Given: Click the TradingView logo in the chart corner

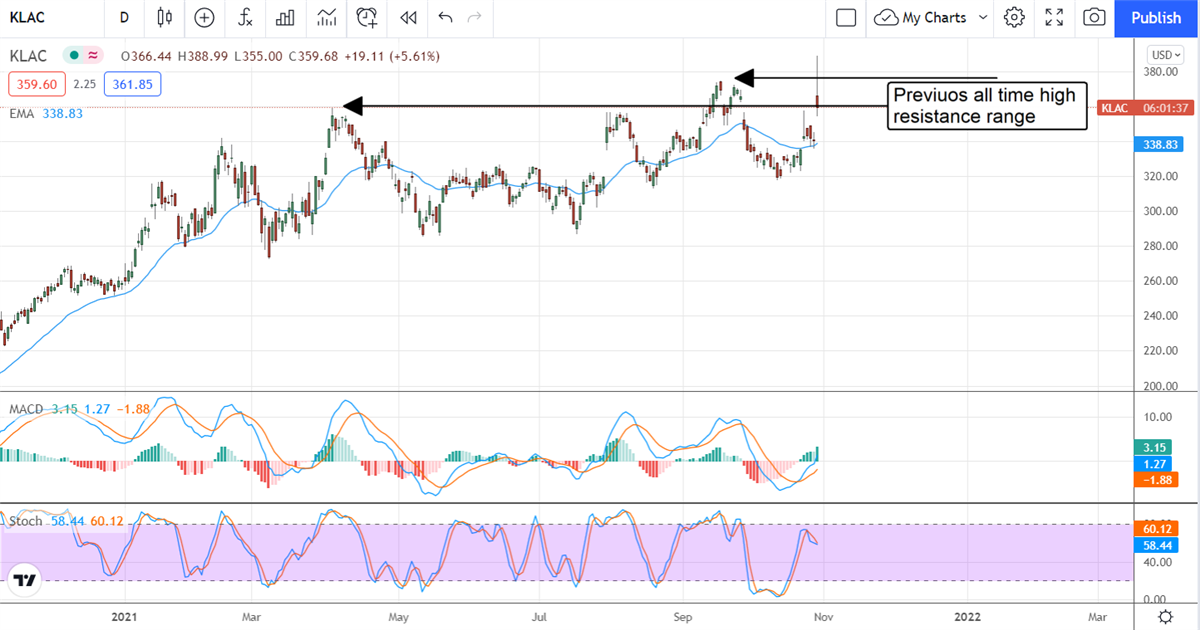Looking at the screenshot, I should pyautogui.click(x=25, y=579).
